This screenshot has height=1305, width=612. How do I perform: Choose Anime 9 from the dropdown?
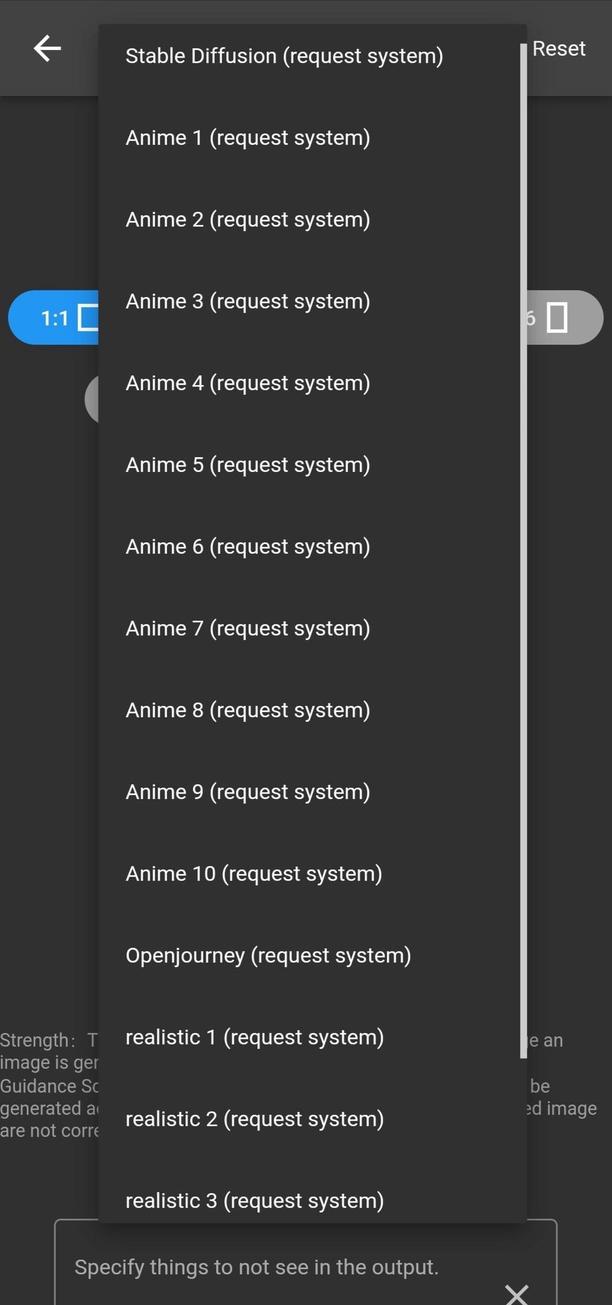point(248,793)
